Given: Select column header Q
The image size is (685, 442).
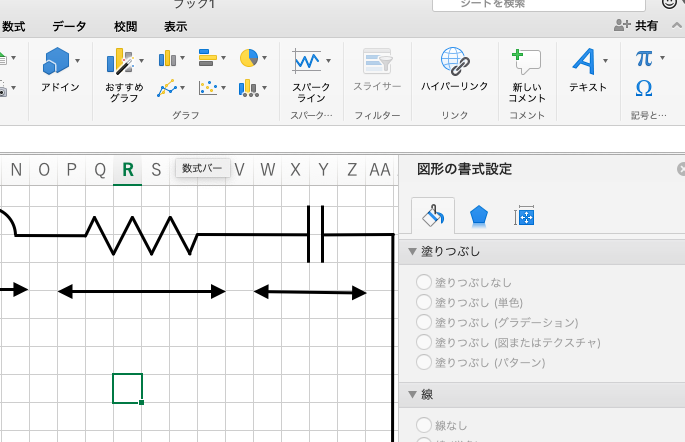Looking at the screenshot, I should [100, 169].
